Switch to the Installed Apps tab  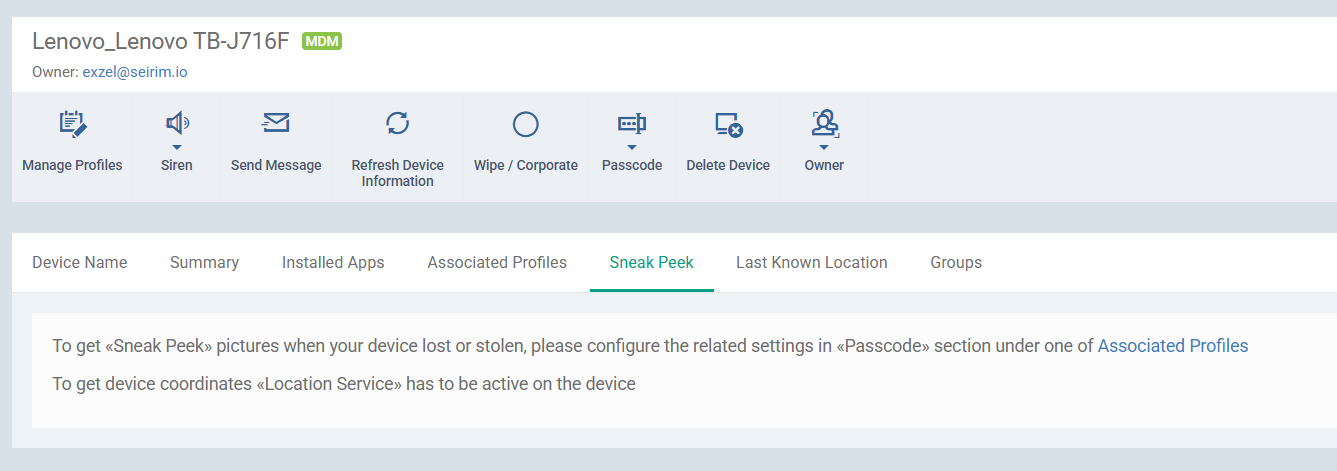coord(333,262)
